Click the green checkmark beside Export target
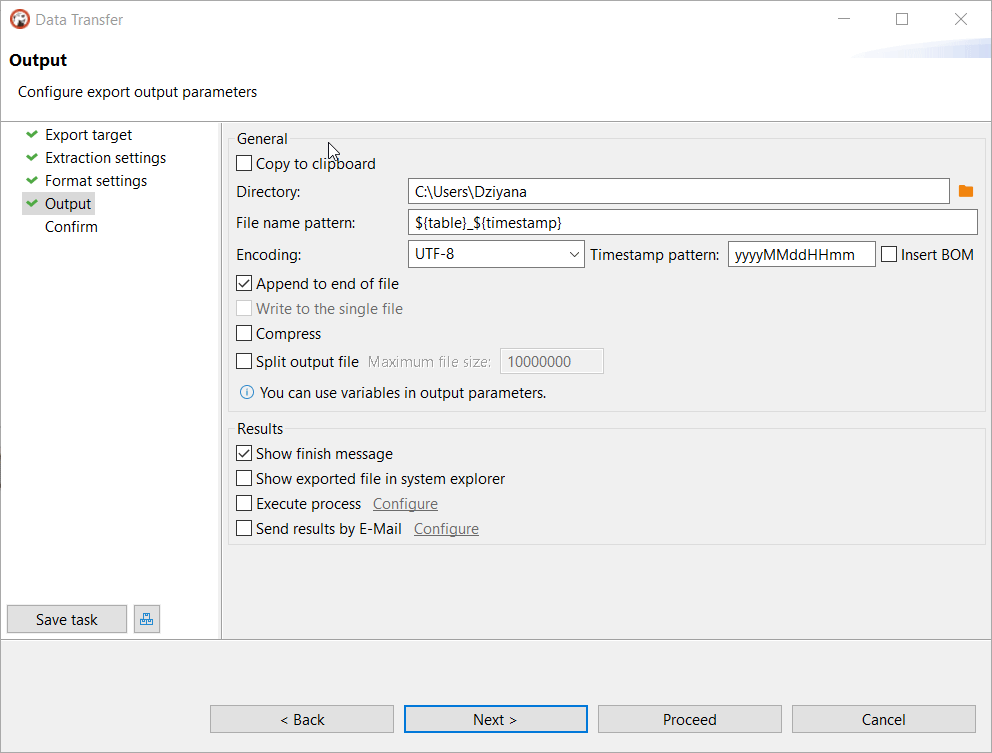The width and height of the screenshot is (992, 753). tap(33, 134)
